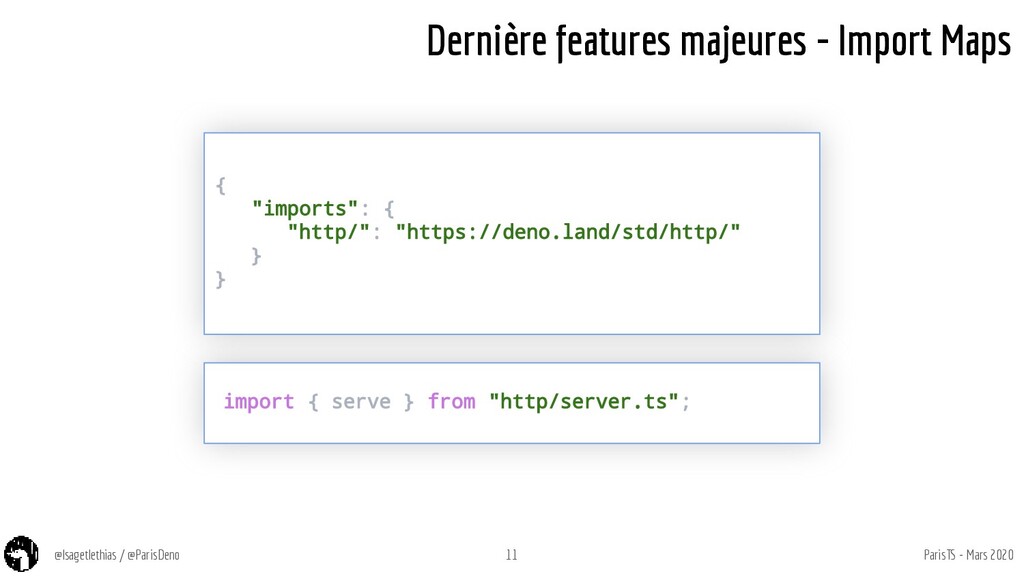Select the "http/server.ts" module string
Viewport: 1024px width, 576px height.
(584, 401)
